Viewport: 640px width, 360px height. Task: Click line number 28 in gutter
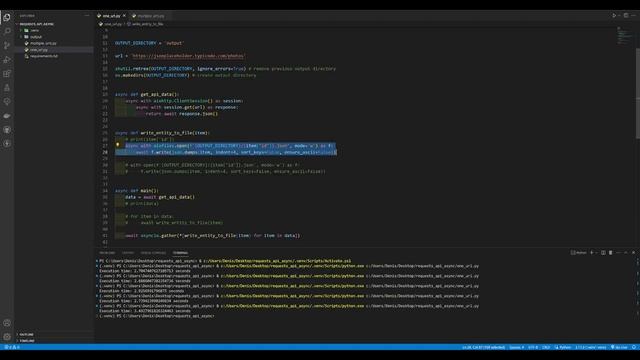[105, 152]
